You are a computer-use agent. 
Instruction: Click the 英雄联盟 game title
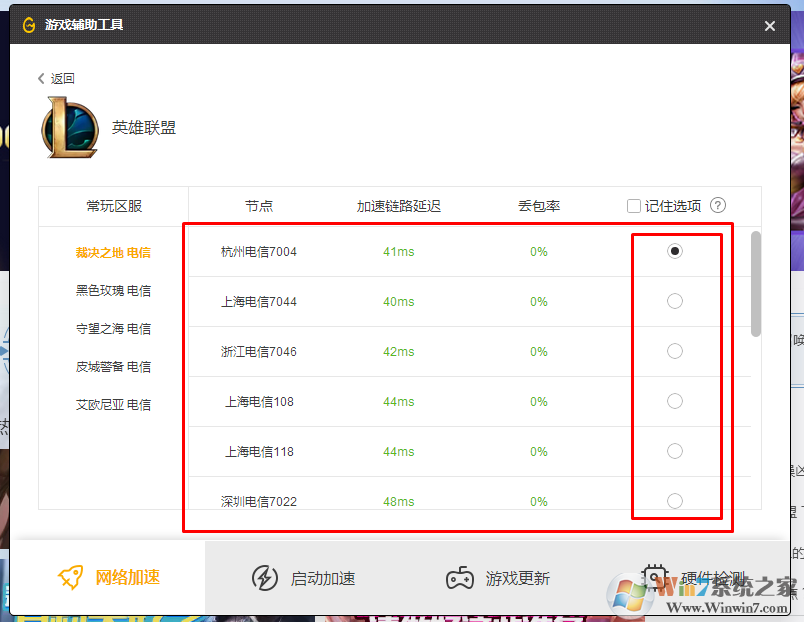click(x=144, y=128)
